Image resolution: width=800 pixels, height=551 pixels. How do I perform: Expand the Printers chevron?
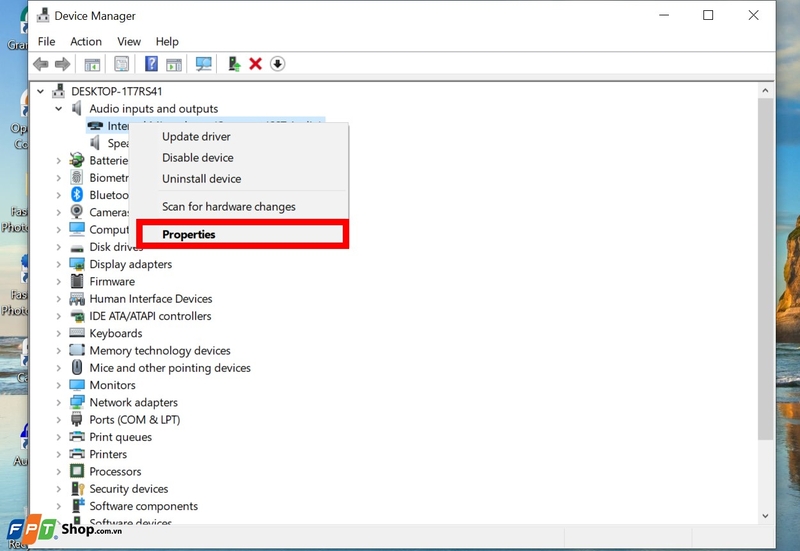(x=59, y=454)
